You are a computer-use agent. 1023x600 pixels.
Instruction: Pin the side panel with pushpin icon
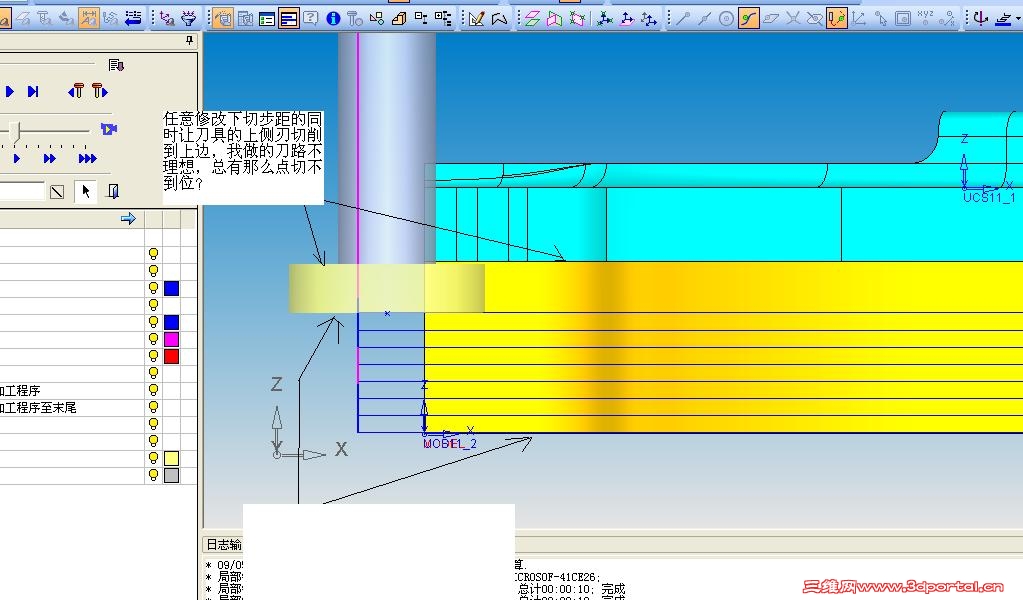(189, 40)
